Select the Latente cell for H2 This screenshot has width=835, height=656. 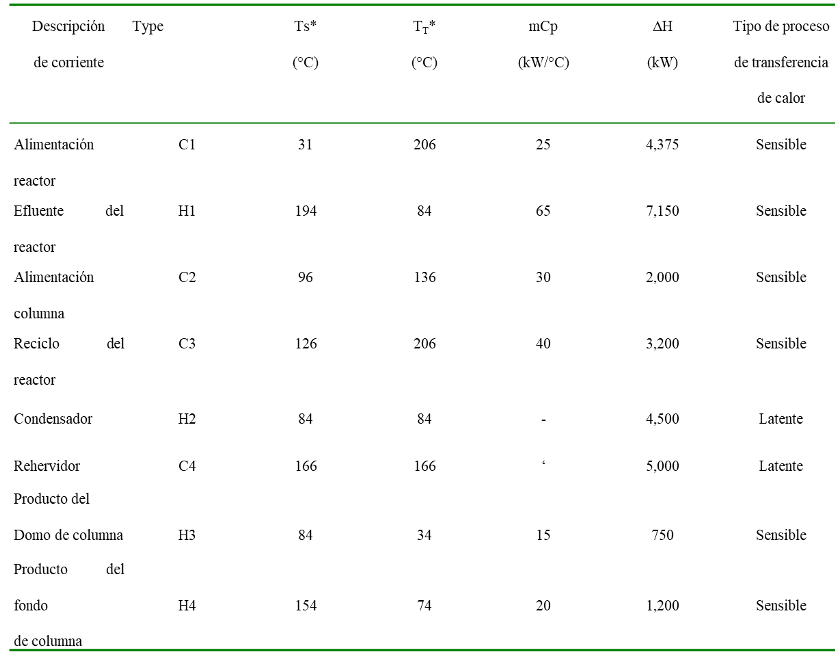(781, 419)
